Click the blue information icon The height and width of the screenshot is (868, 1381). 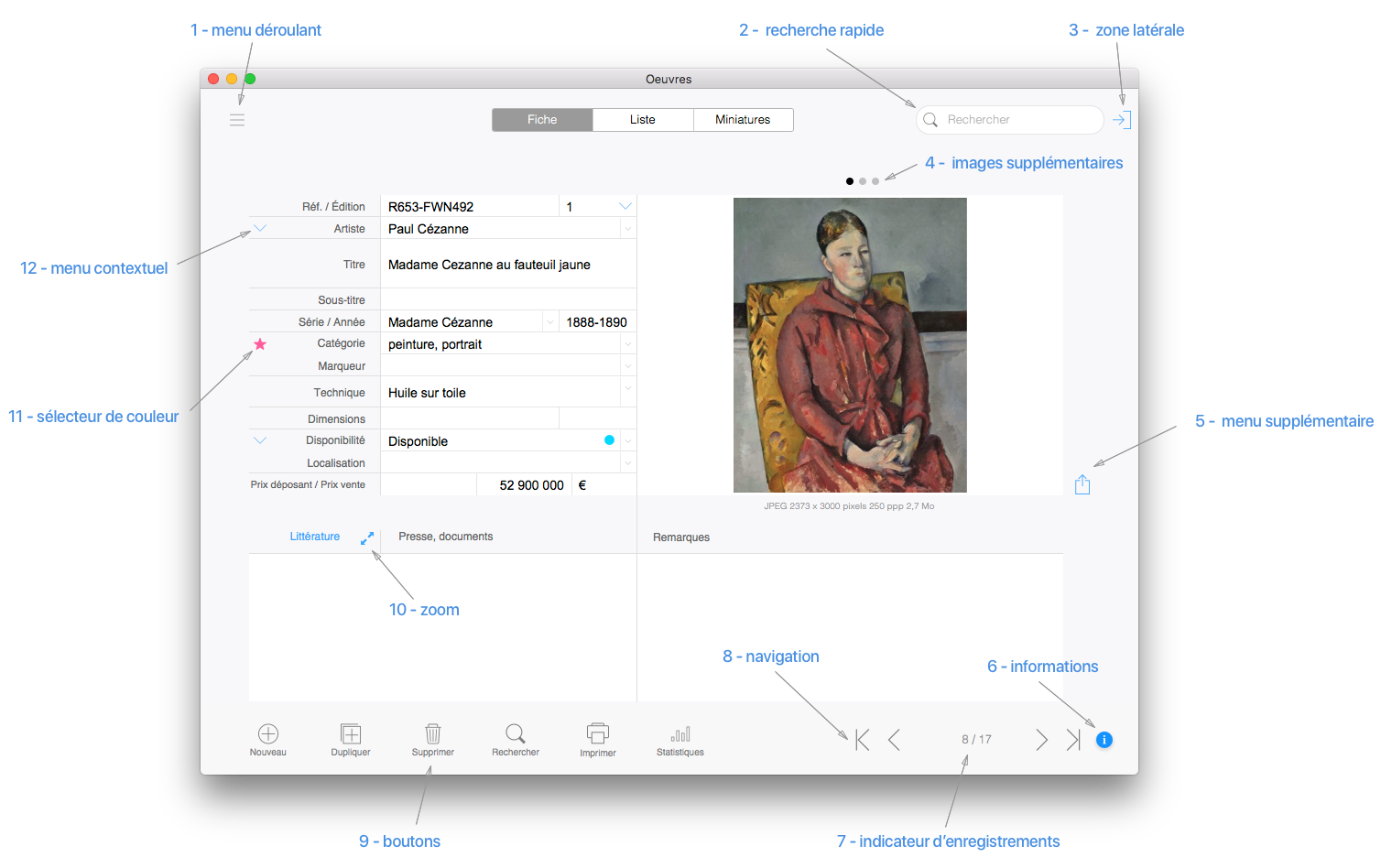pyautogui.click(x=1104, y=740)
